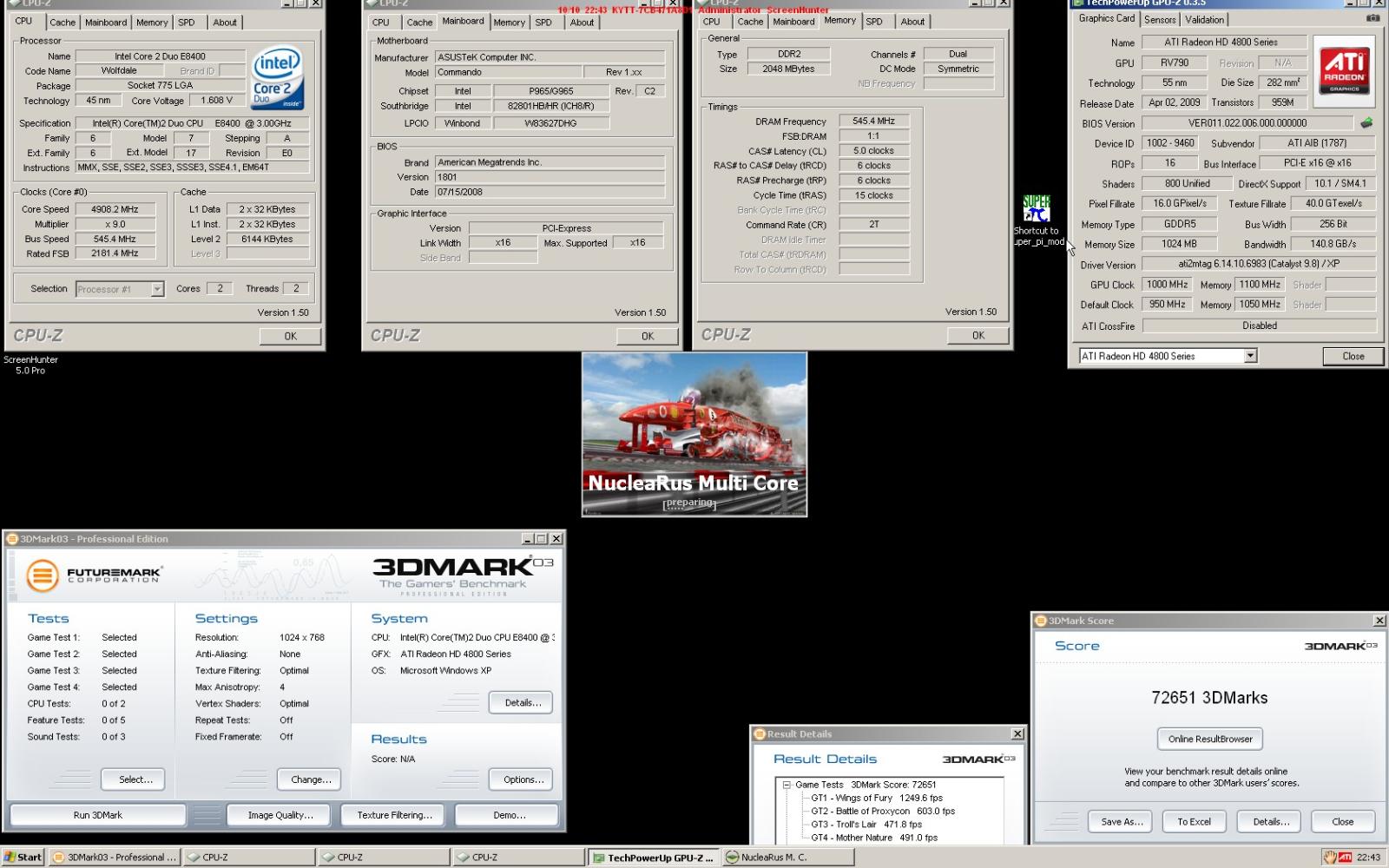Viewport: 1389px width, 868px height.
Task: Switch to TechPowerUp GPU-Z taskbar item
Action: [653, 858]
